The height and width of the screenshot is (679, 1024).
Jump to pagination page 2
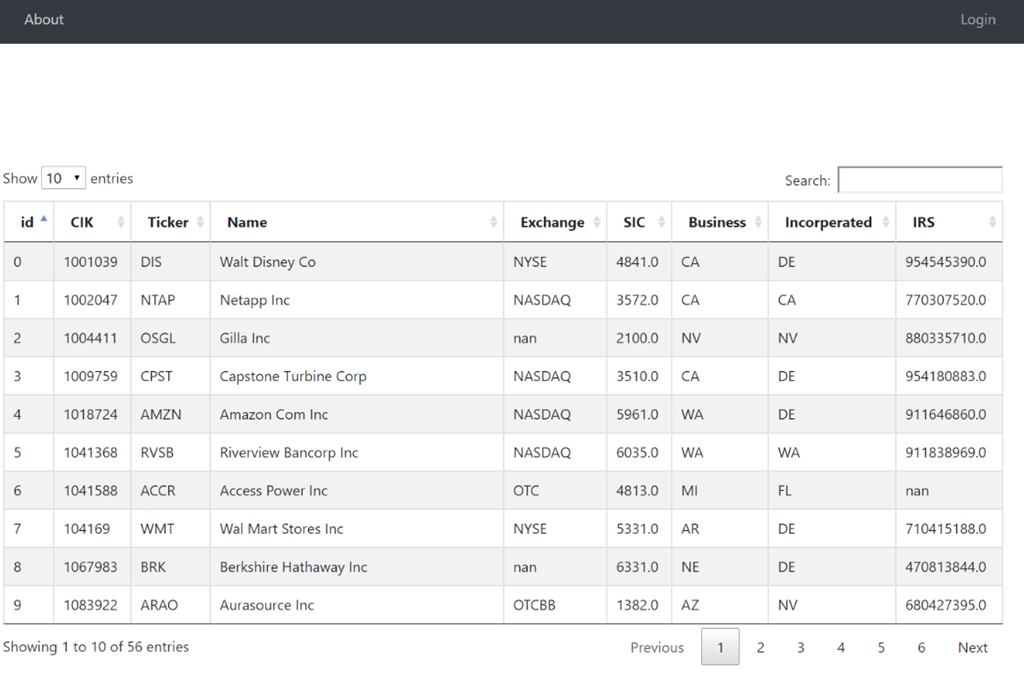click(x=760, y=647)
